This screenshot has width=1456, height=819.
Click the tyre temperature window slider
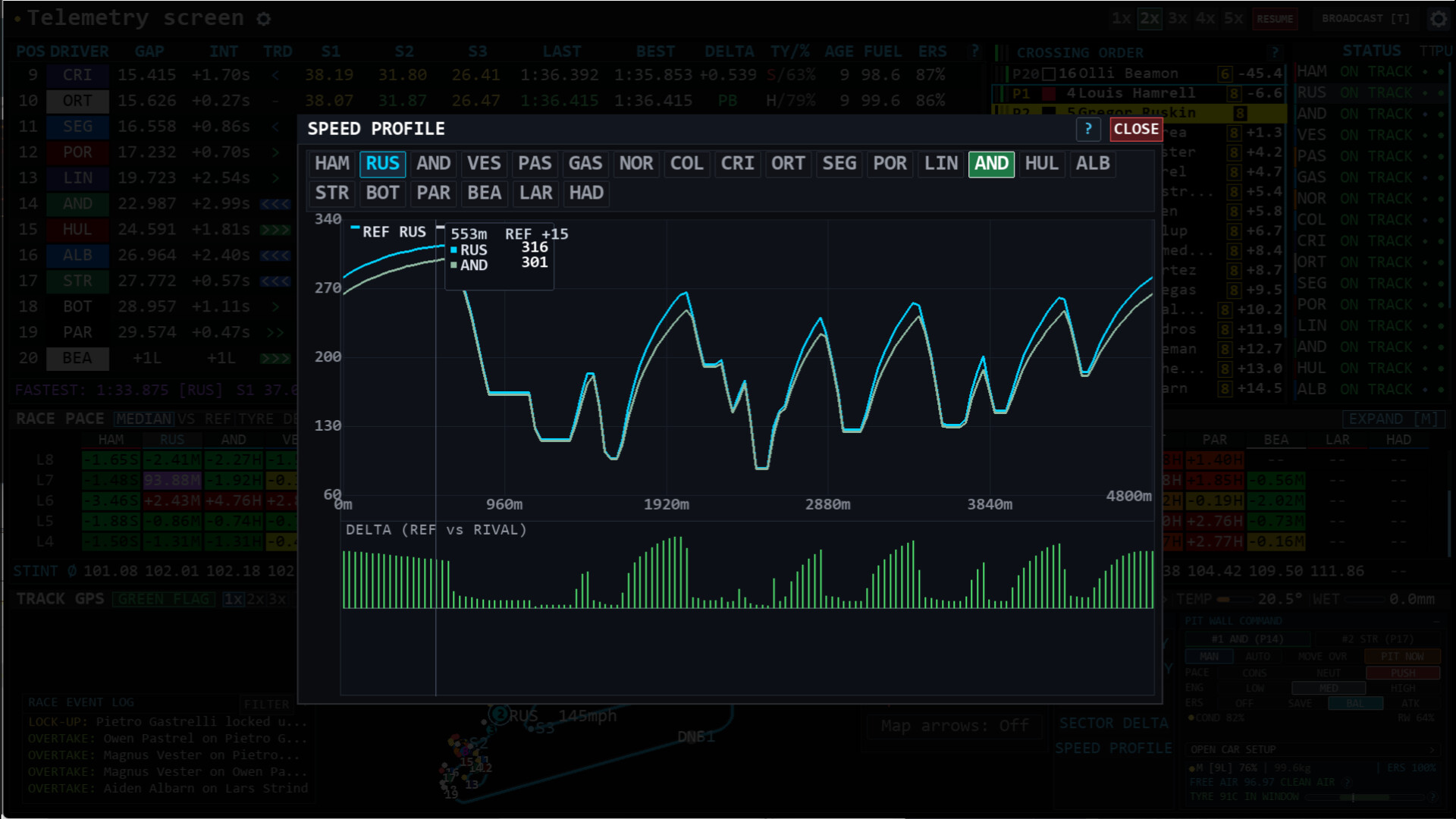pyautogui.click(x=1365, y=797)
